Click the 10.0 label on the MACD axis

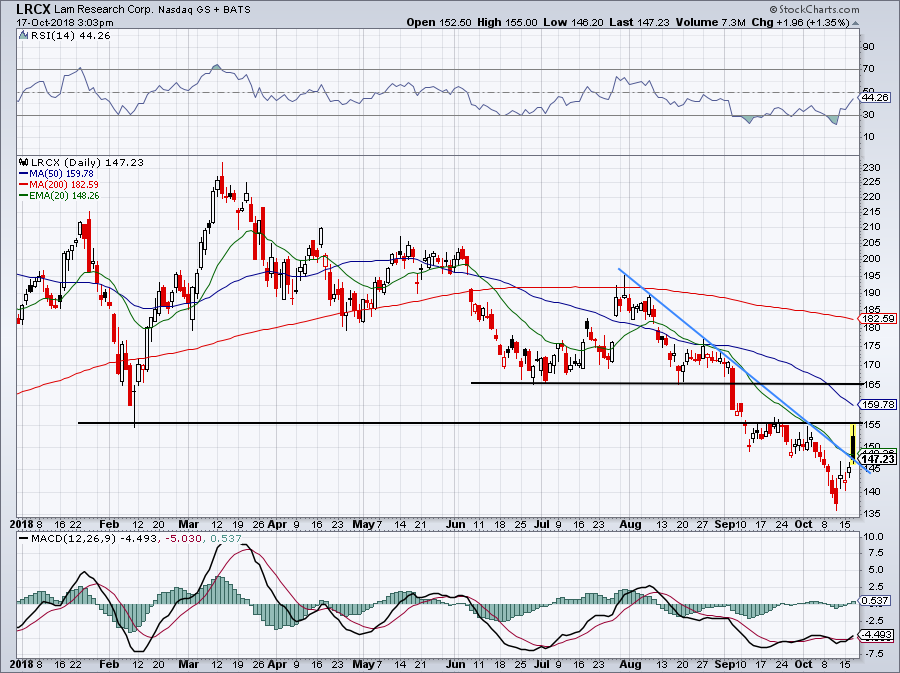873,537
